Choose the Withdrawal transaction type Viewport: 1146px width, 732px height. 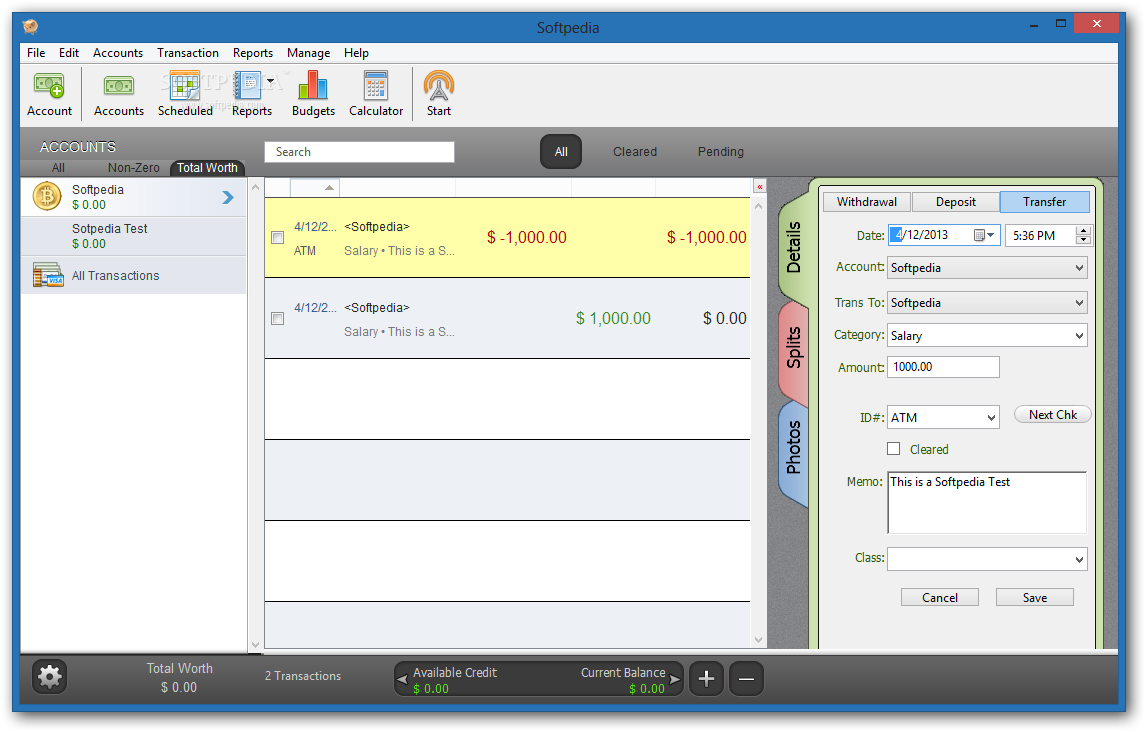pos(867,202)
